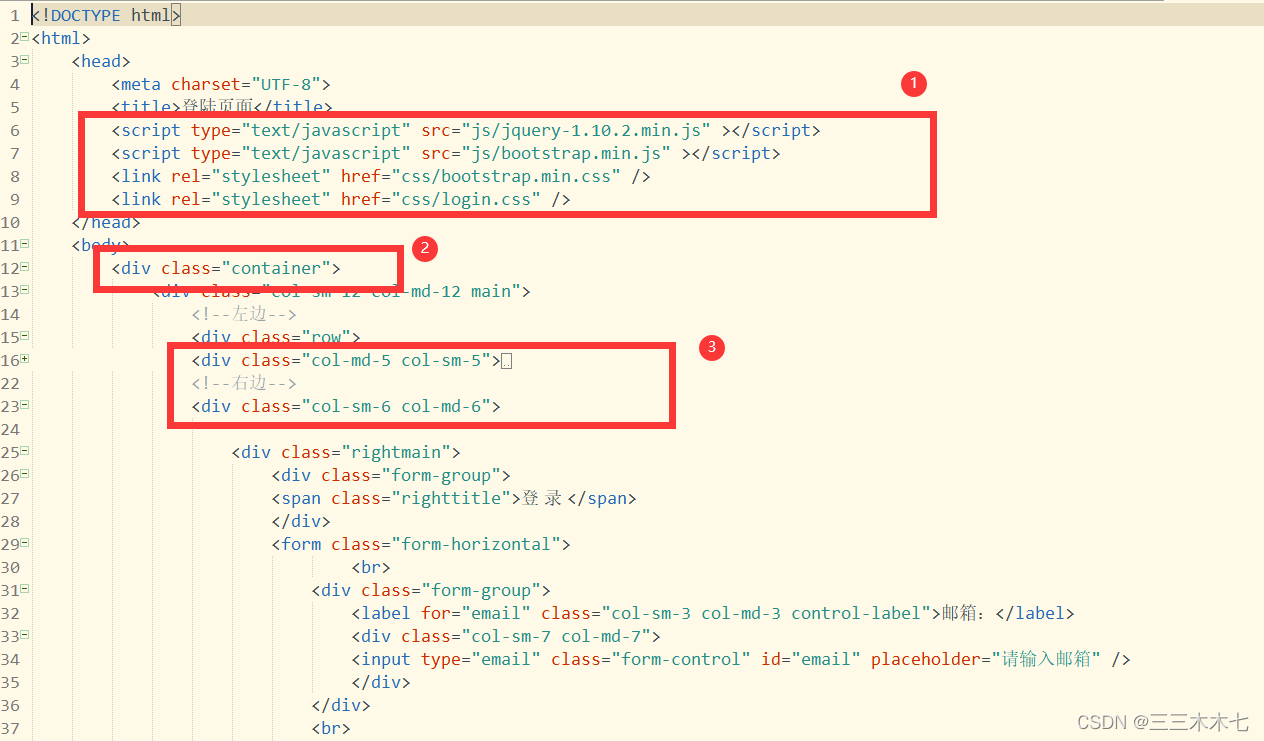The width and height of the screenshot is (1264, 741).
Task: Click line number 4 in the gutter
Action: coord(14,84)
